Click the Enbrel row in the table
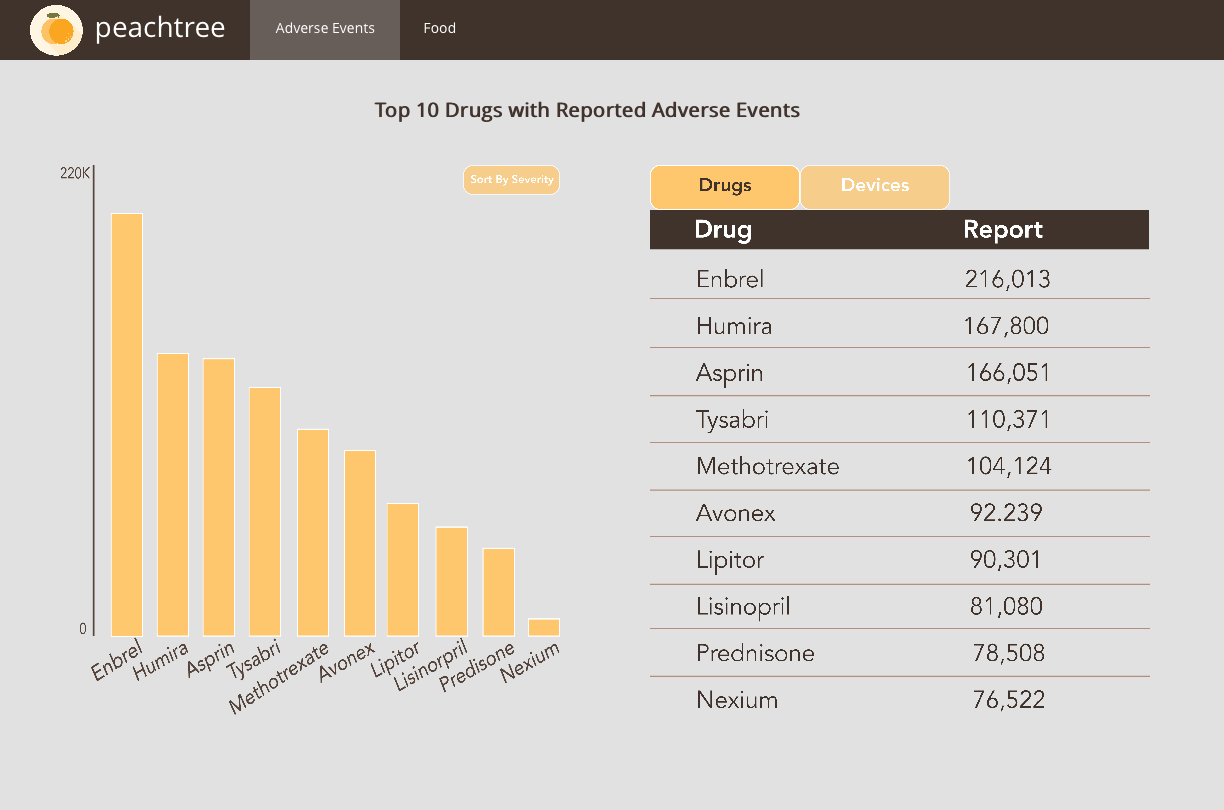This screenshot has width=1224, height=810. point(900,275)
